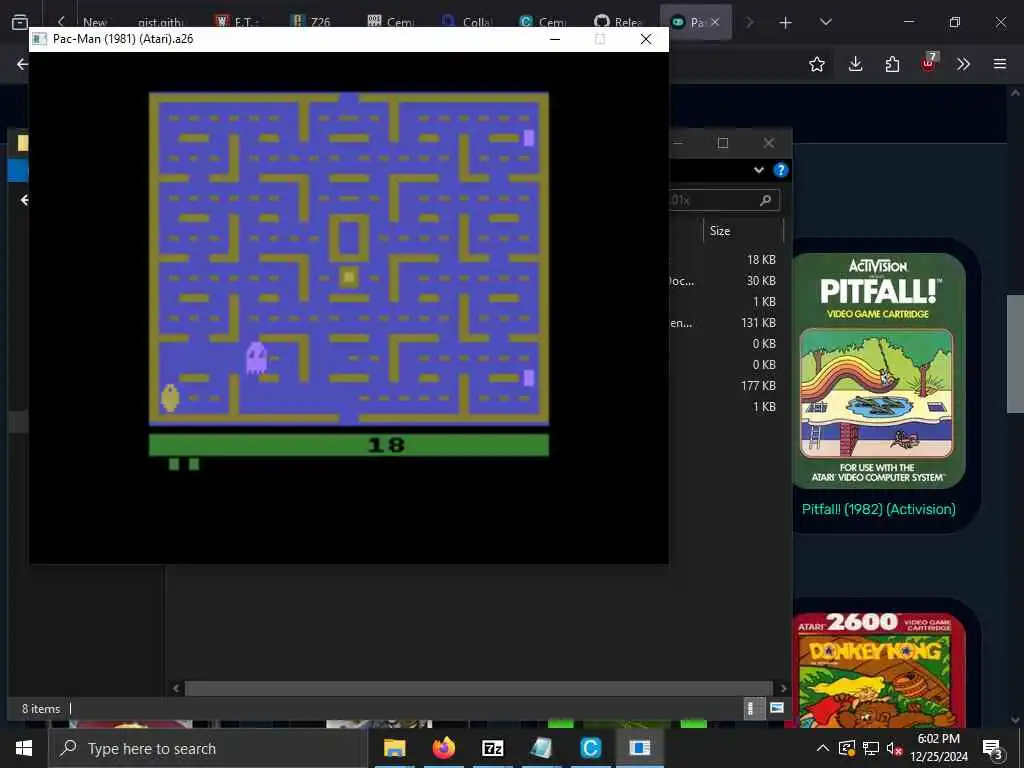This screenshot has width=1024, height=768.
Task: Switch to the GitHub Releases browser tab
Action: tap(618, 23)
